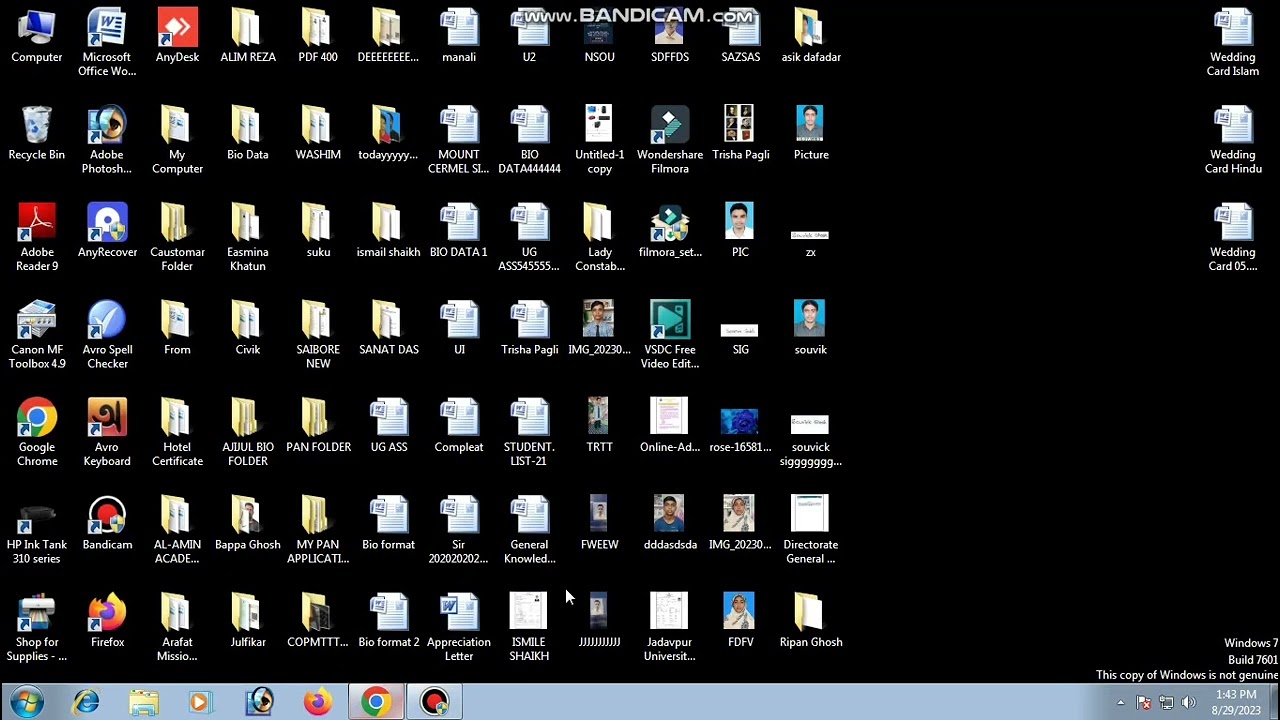This screenshot has height=720, width=1280.
Task: Select the Adobe Photoshop desktop shortcut
Action: tap(107, 140)
